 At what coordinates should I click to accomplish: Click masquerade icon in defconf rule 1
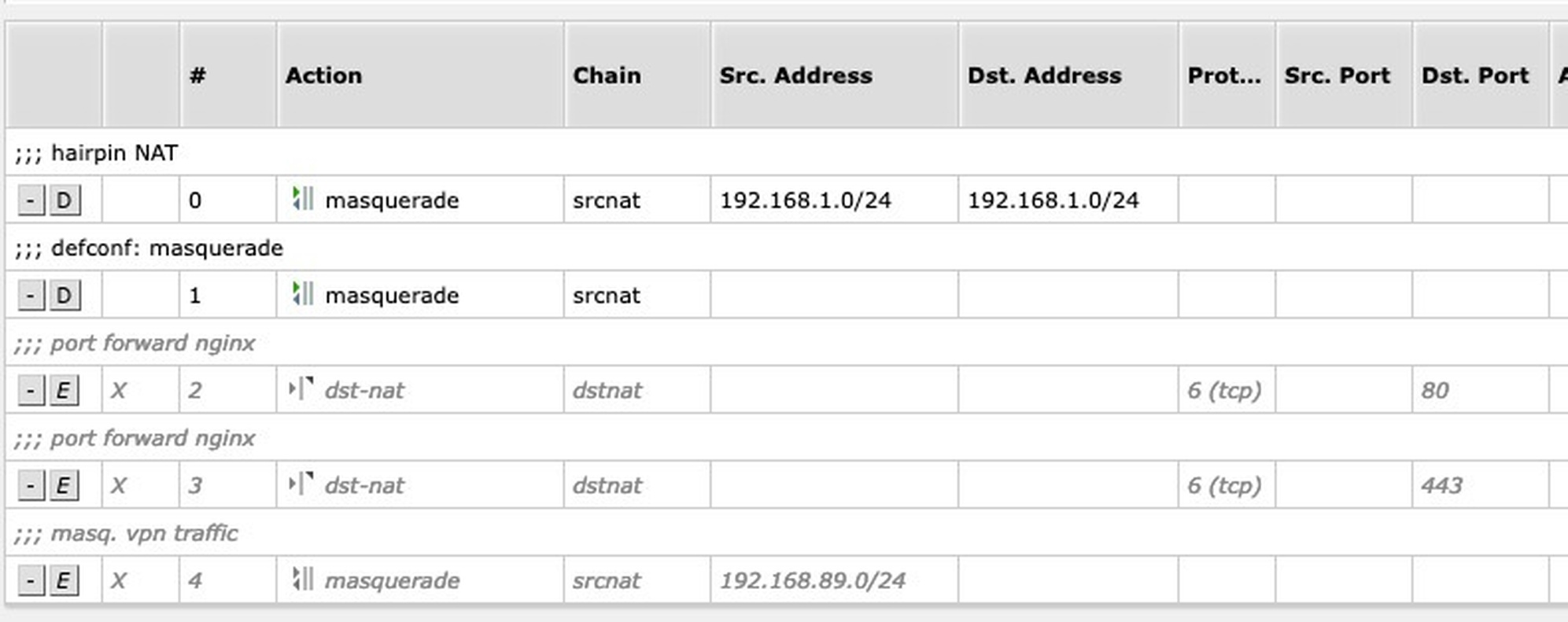coord(302,294)
